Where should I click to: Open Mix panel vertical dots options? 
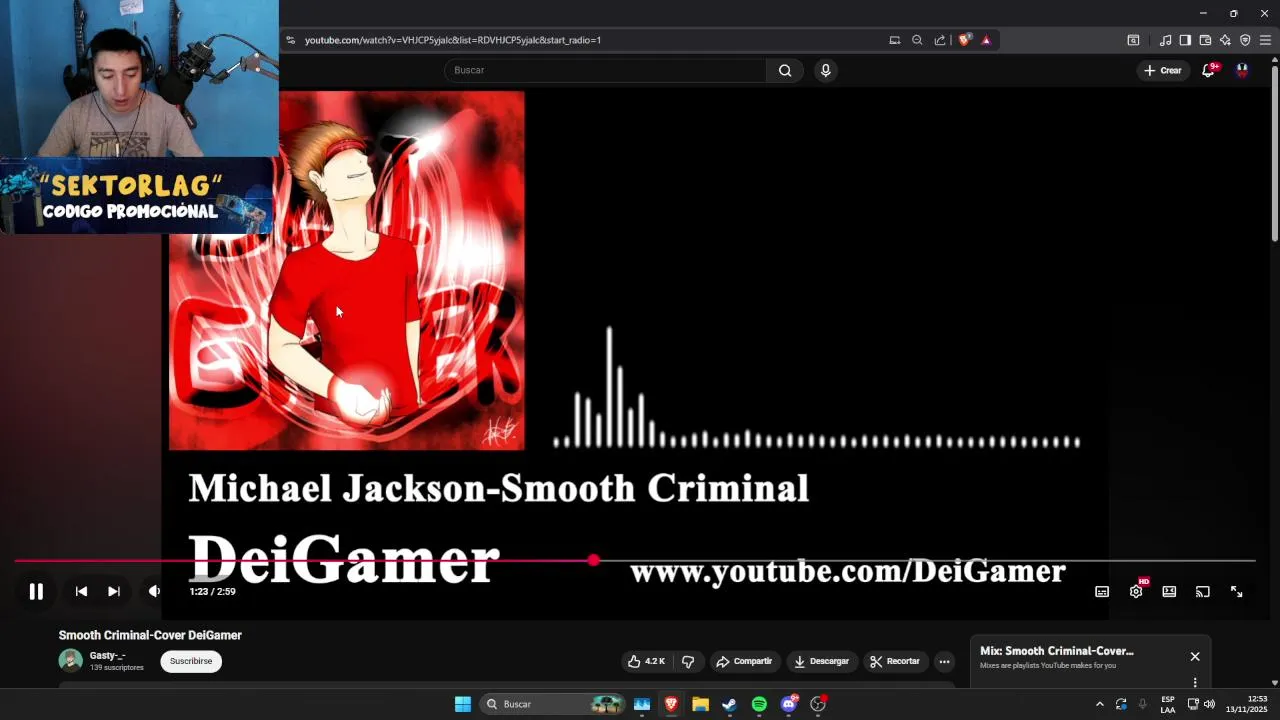click(1195, 682)
